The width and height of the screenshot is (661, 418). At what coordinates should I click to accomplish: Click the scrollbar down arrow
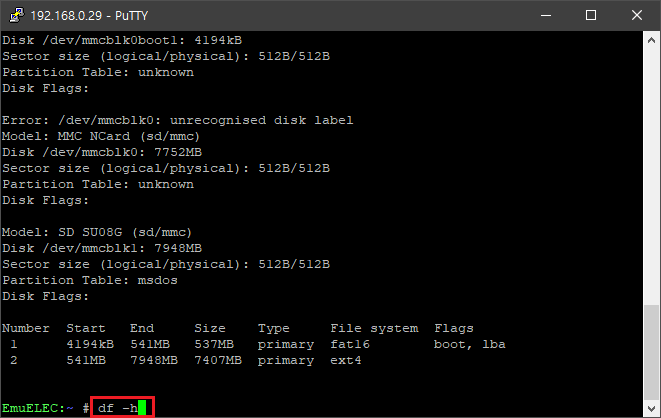tap(651, 408)
